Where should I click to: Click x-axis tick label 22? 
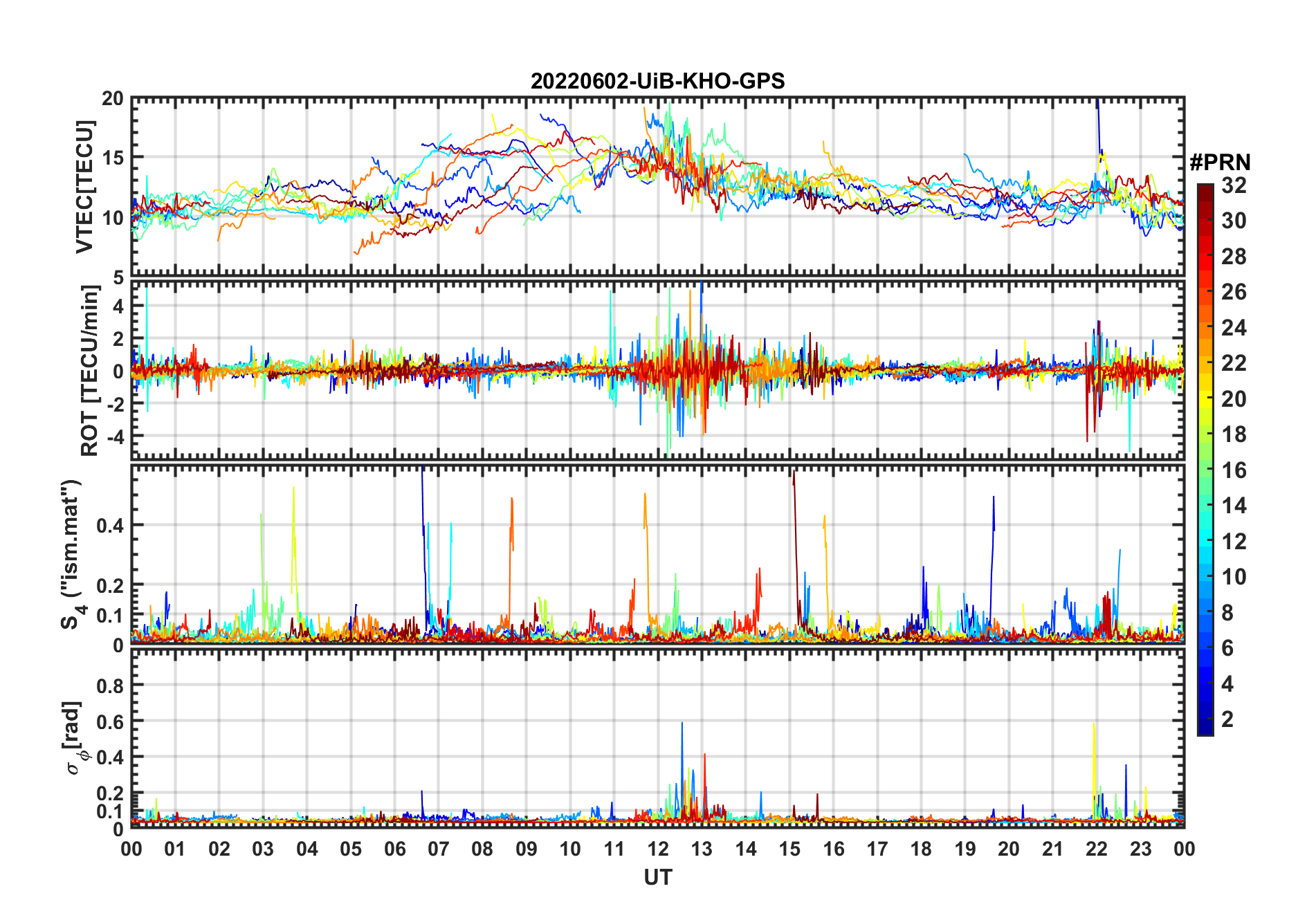1097,849
